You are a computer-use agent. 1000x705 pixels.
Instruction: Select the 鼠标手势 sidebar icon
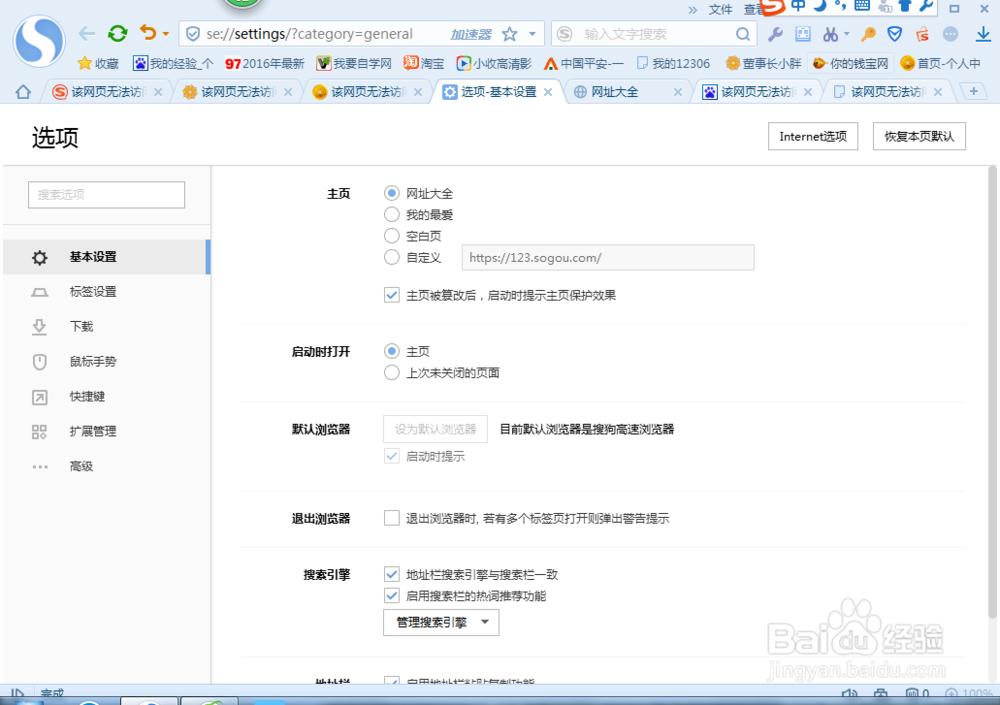(x=40, y=361)
